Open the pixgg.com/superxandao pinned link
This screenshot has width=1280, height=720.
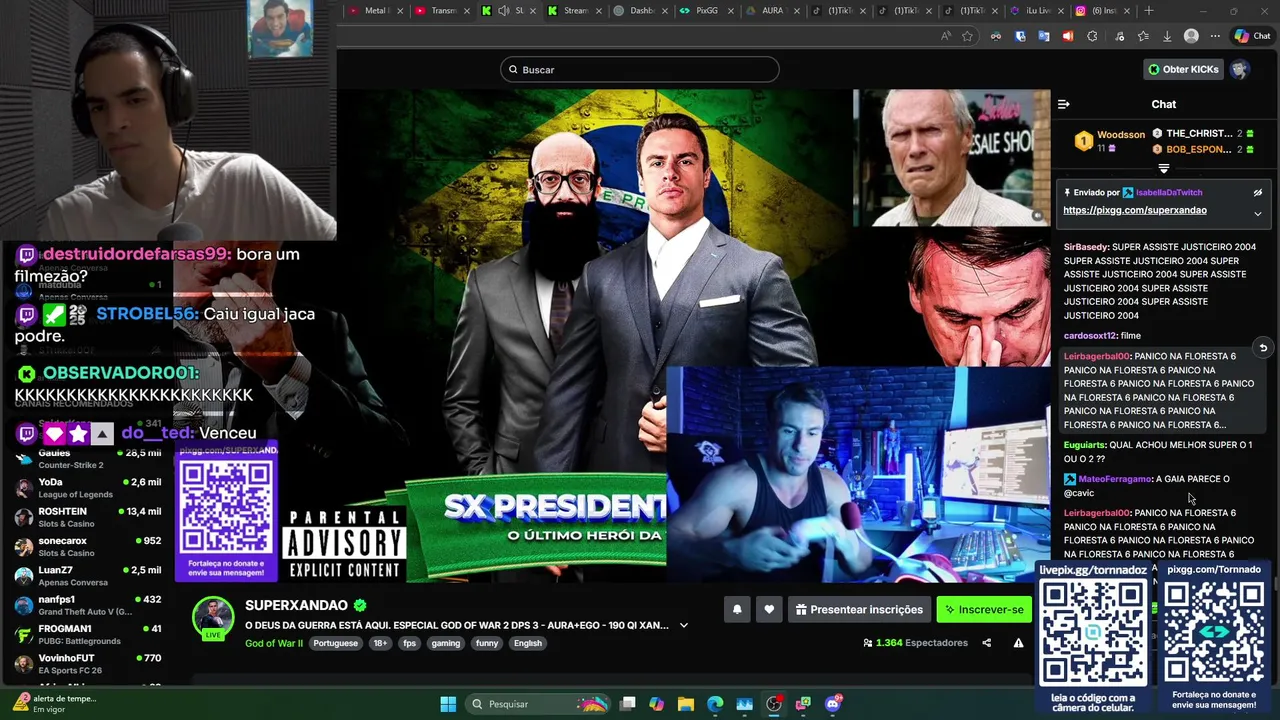click(x=1134, y=210)
